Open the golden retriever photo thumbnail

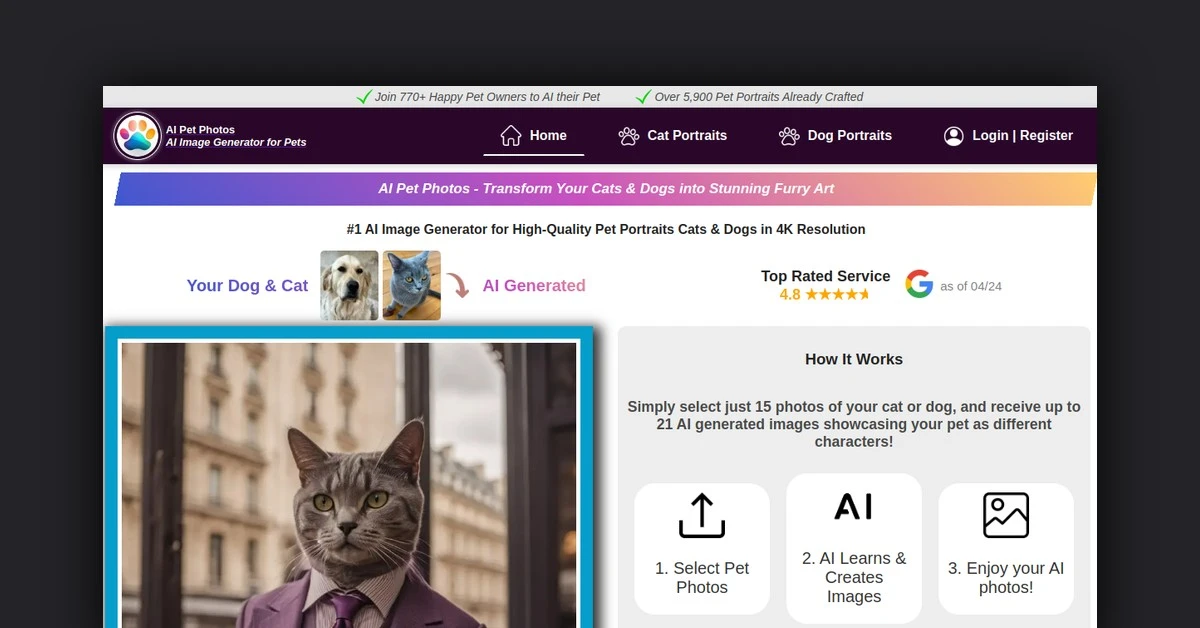pos(349,284)
